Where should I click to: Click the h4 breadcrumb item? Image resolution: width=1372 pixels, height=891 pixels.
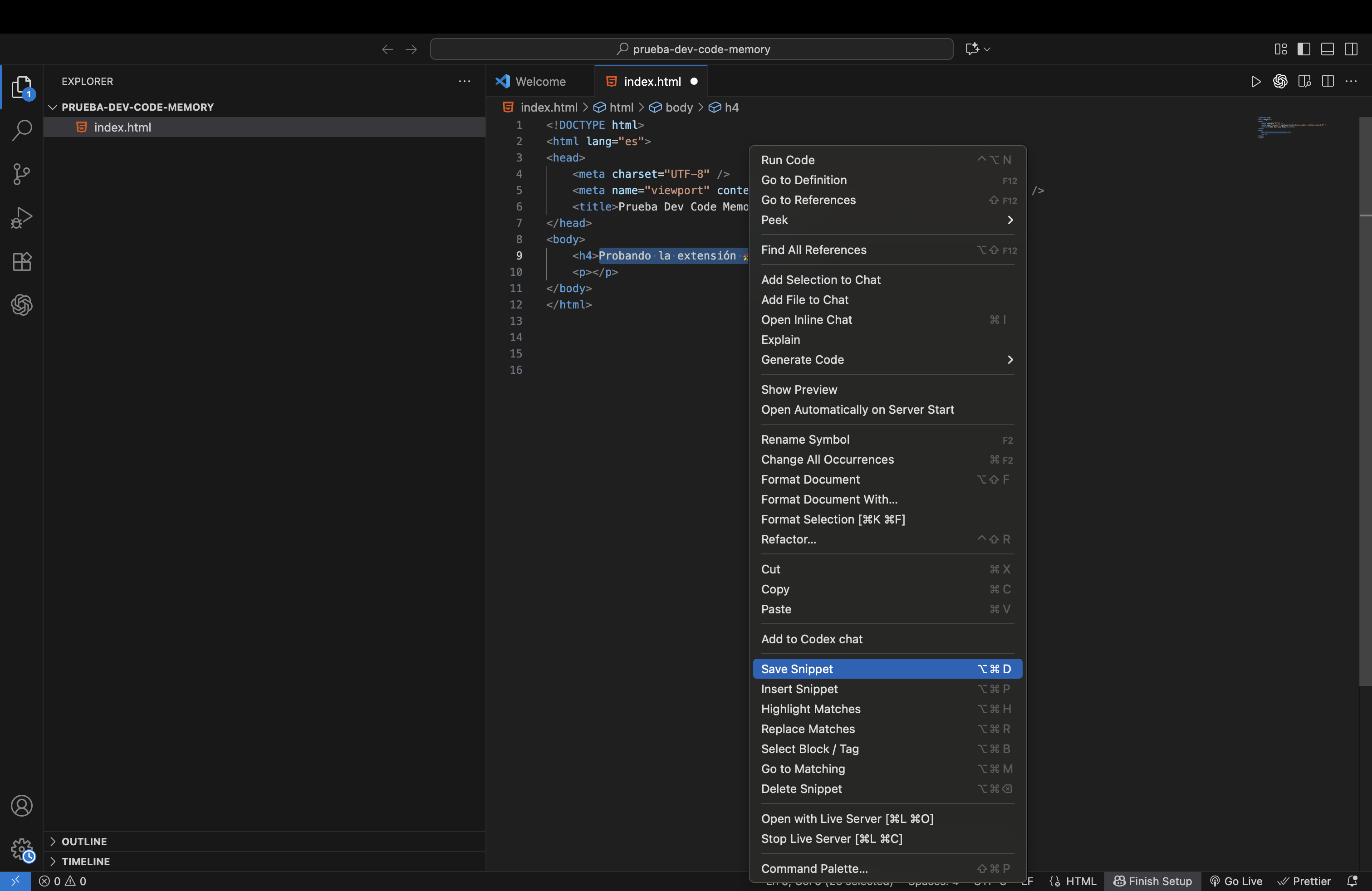coord(724,108)
